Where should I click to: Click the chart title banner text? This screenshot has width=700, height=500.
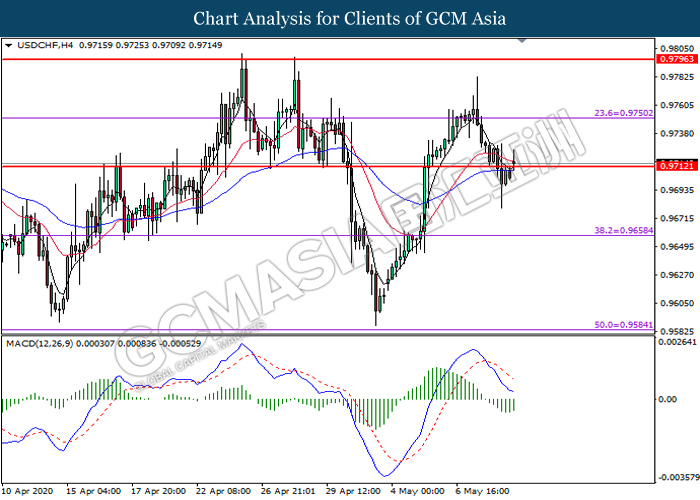[x=350, y=18]
